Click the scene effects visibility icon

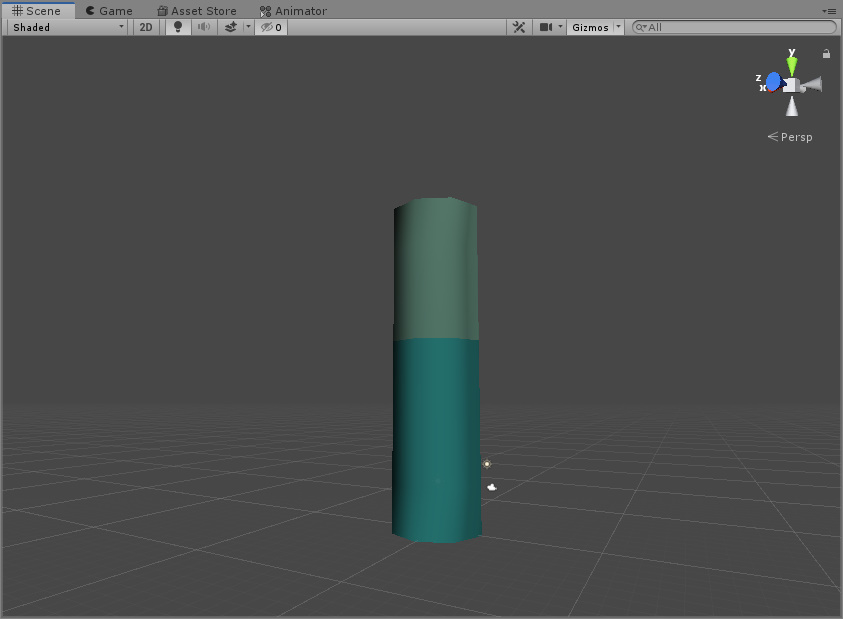(230, 27)
